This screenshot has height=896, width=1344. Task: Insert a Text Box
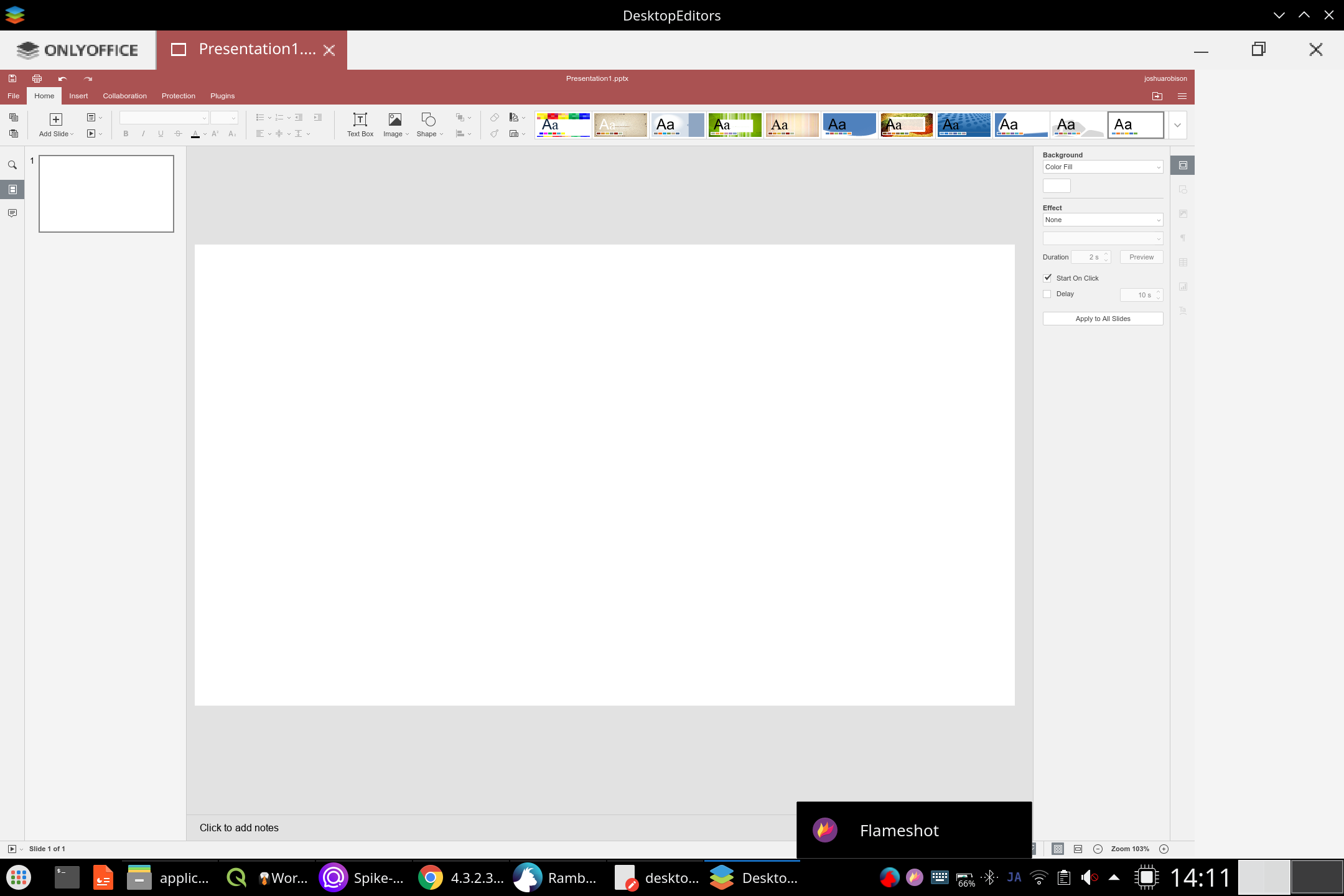[360, 125]
